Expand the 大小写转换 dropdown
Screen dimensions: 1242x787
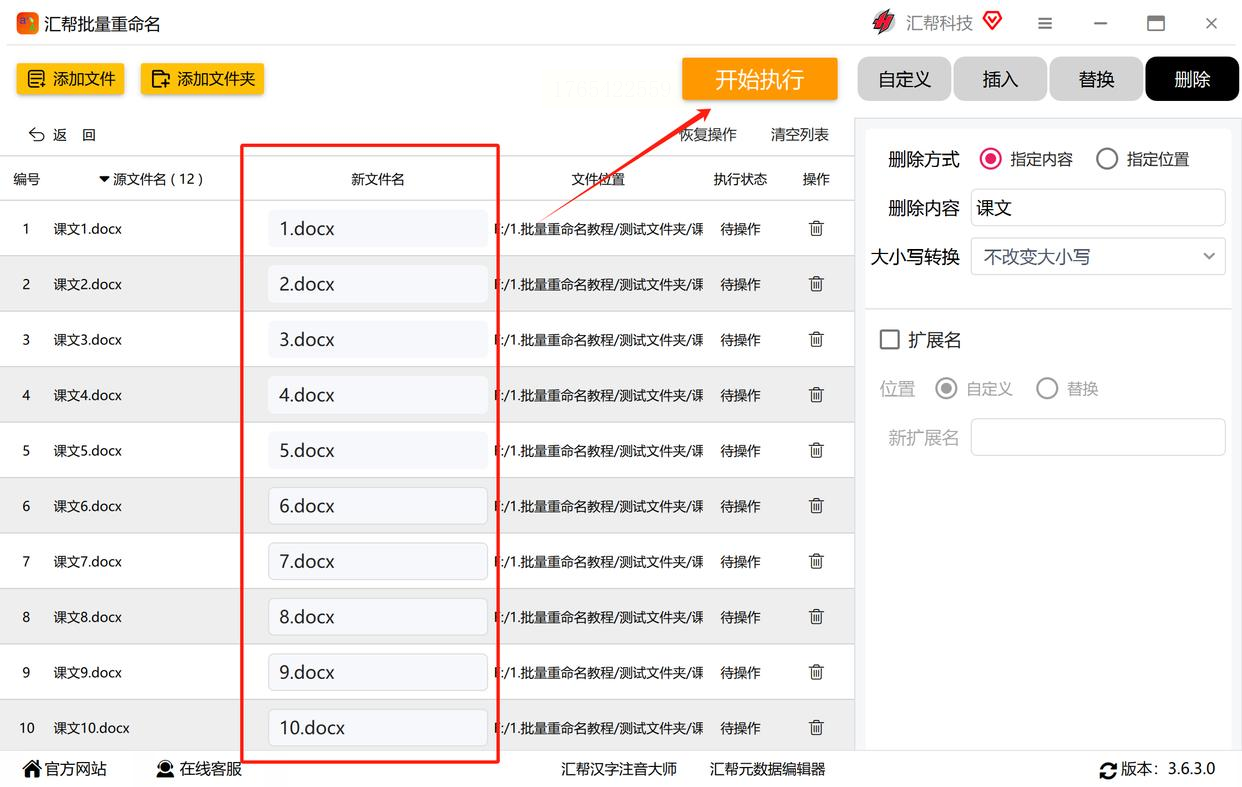coord(1097,257)
